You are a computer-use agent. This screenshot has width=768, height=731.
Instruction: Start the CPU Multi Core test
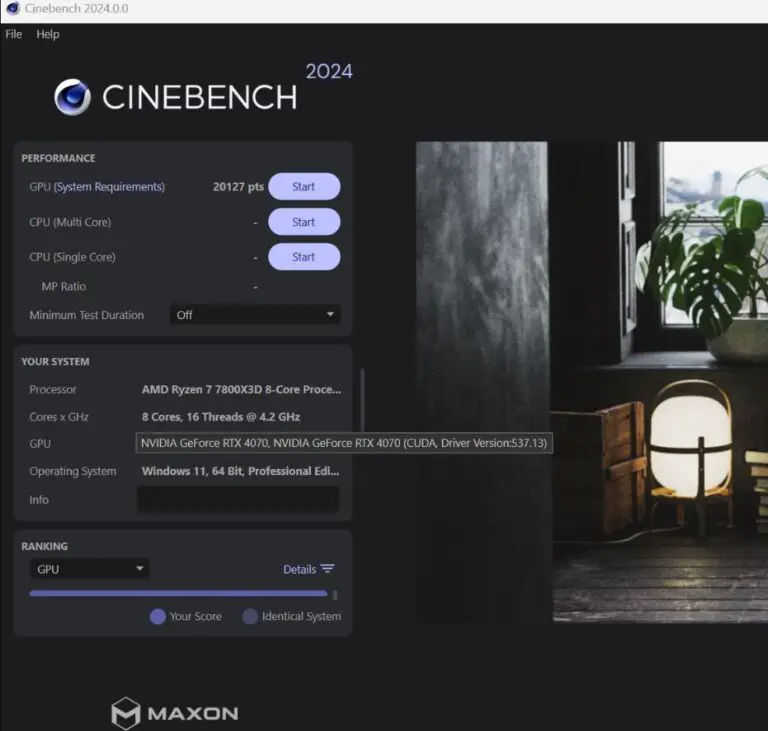tap(304, 222)
